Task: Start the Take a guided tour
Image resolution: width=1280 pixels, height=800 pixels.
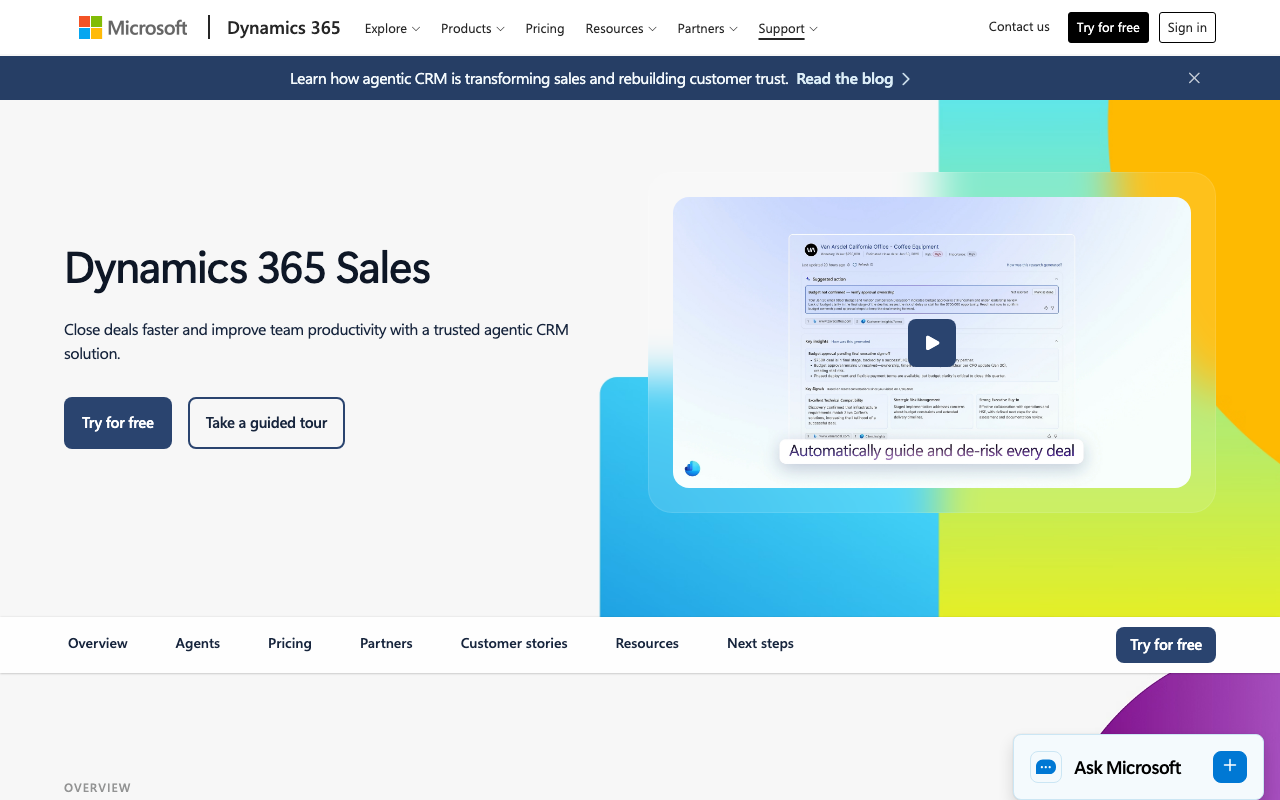Action: click(266, 423)
